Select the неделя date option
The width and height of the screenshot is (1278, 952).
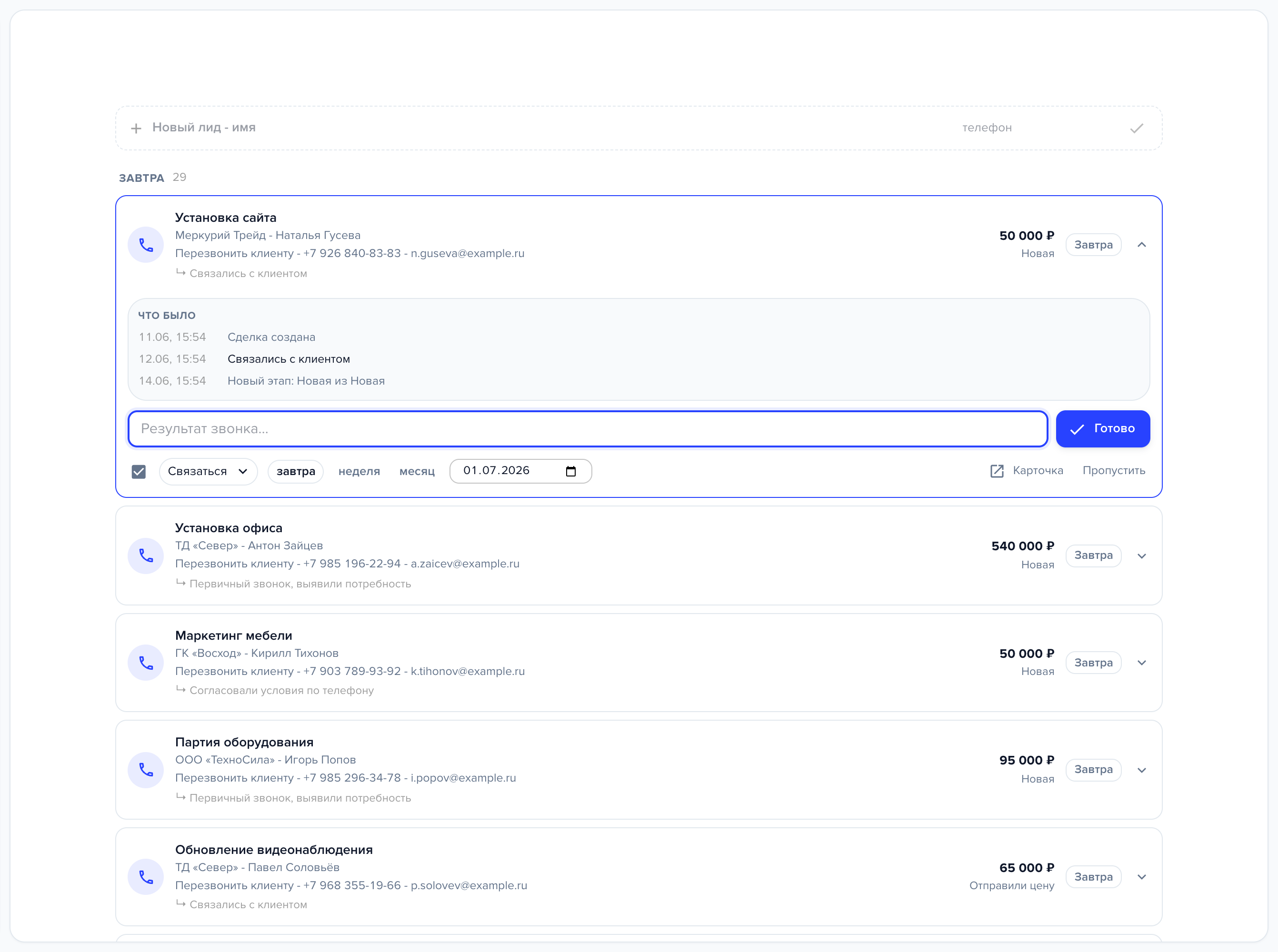(359, 471)
